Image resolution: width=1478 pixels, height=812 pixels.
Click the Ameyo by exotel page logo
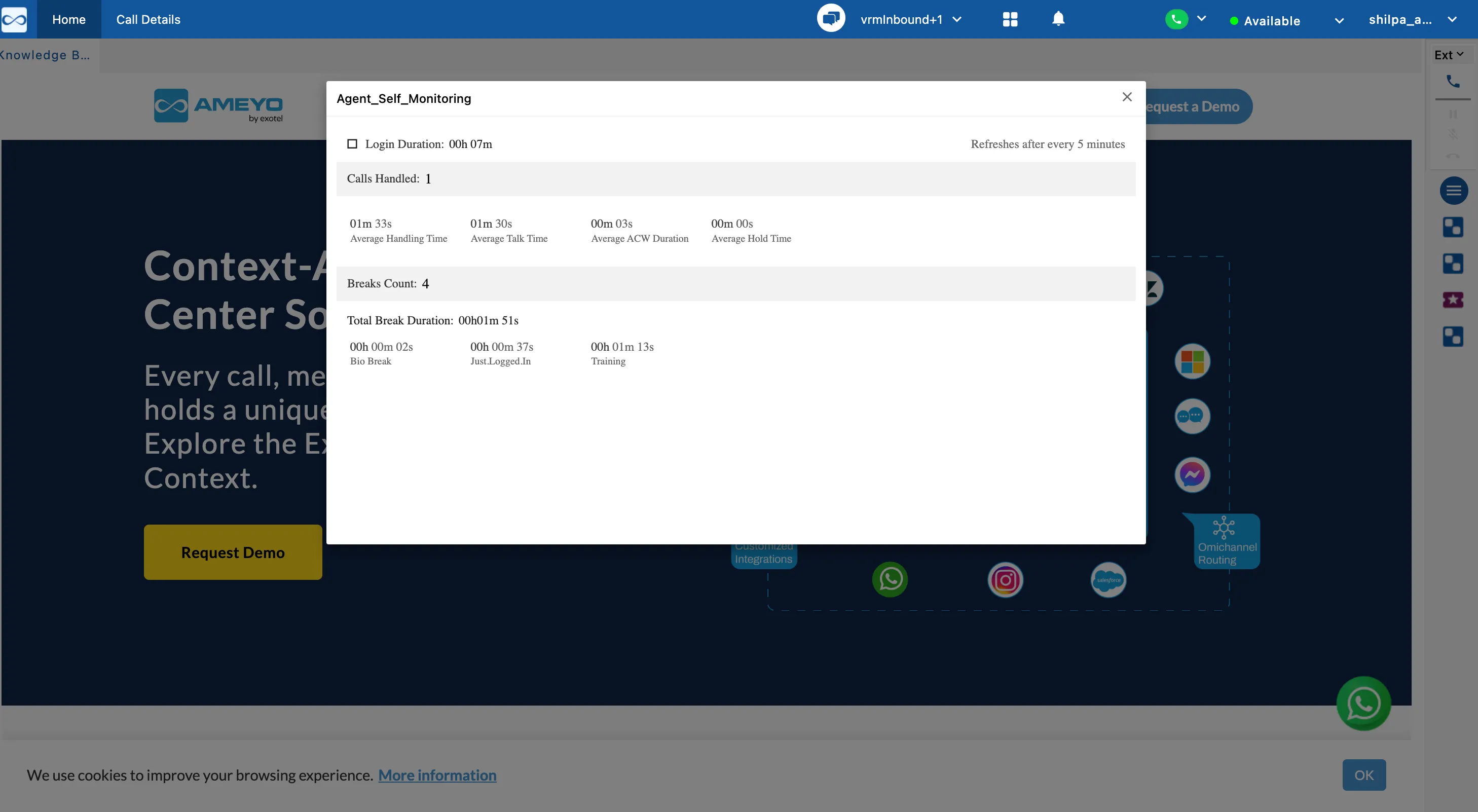click(x=218, y=105)
